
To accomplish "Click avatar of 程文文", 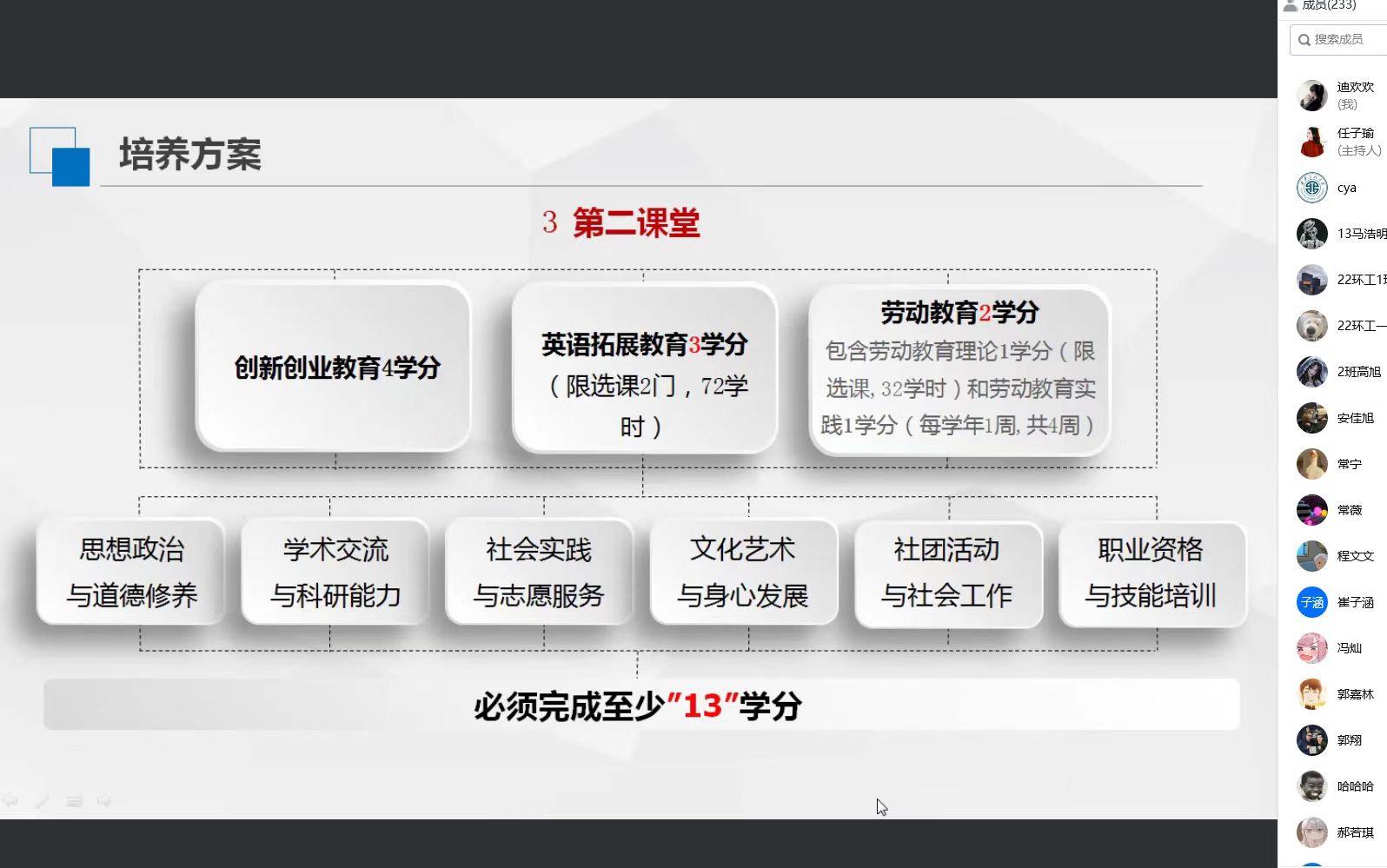I will tap(1312, 556).
